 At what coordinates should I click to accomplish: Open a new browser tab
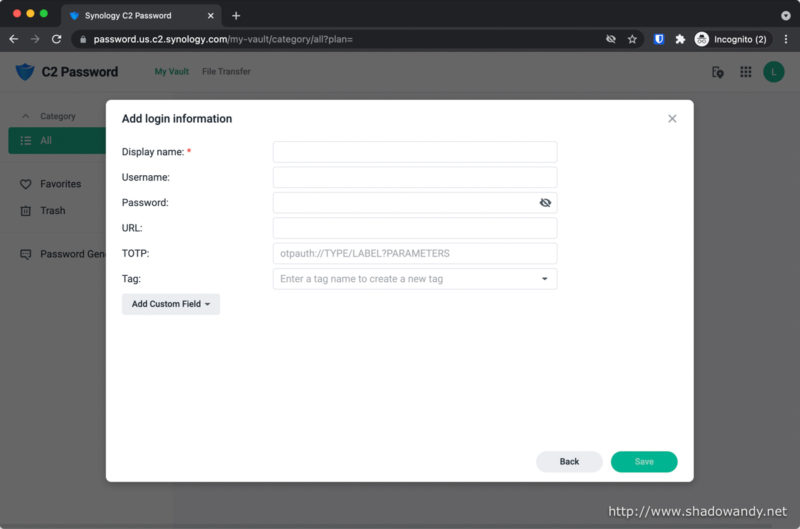(236, 15)
